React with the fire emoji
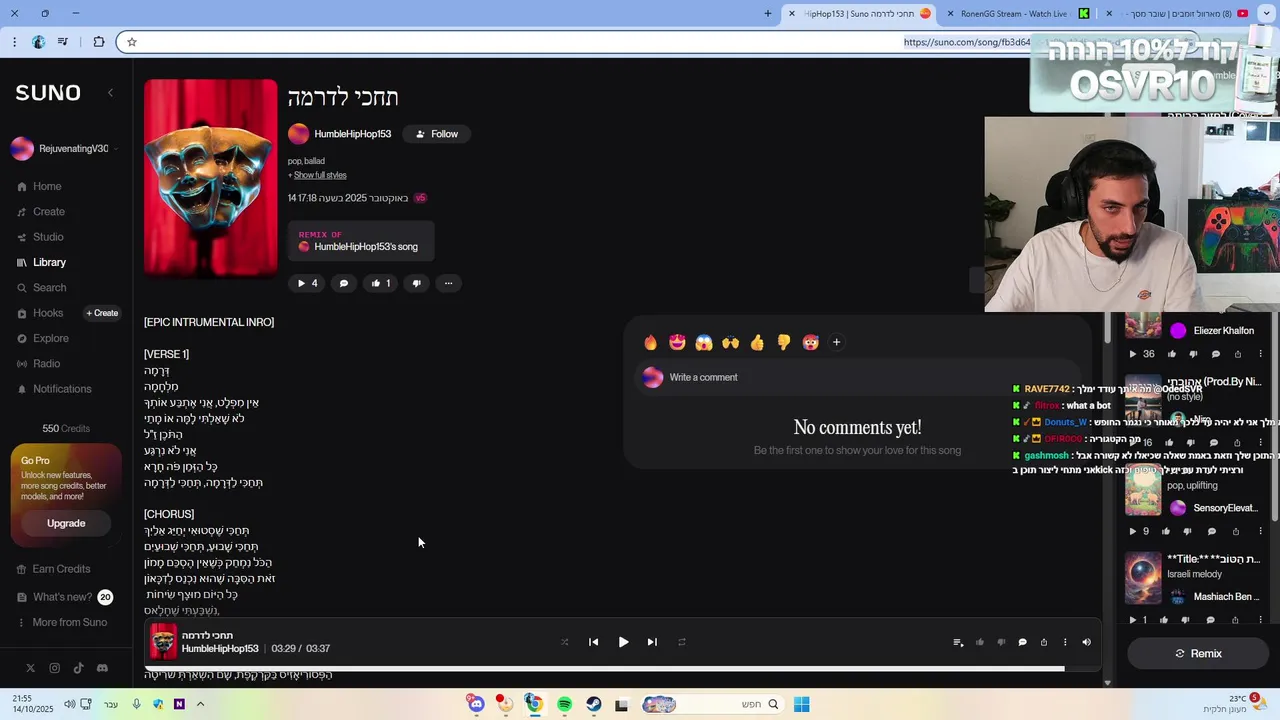 [651, 343]
